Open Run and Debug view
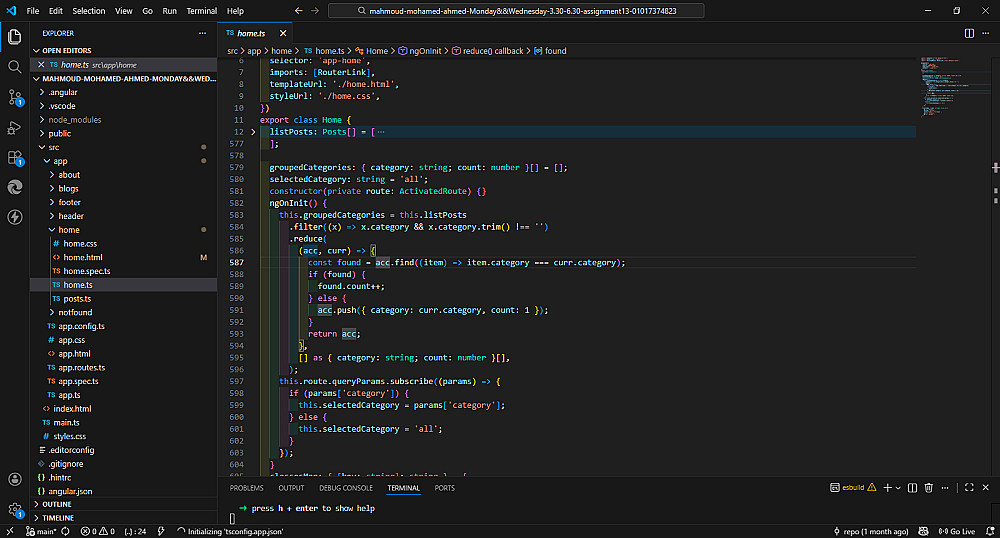 [x=15, y=127]
